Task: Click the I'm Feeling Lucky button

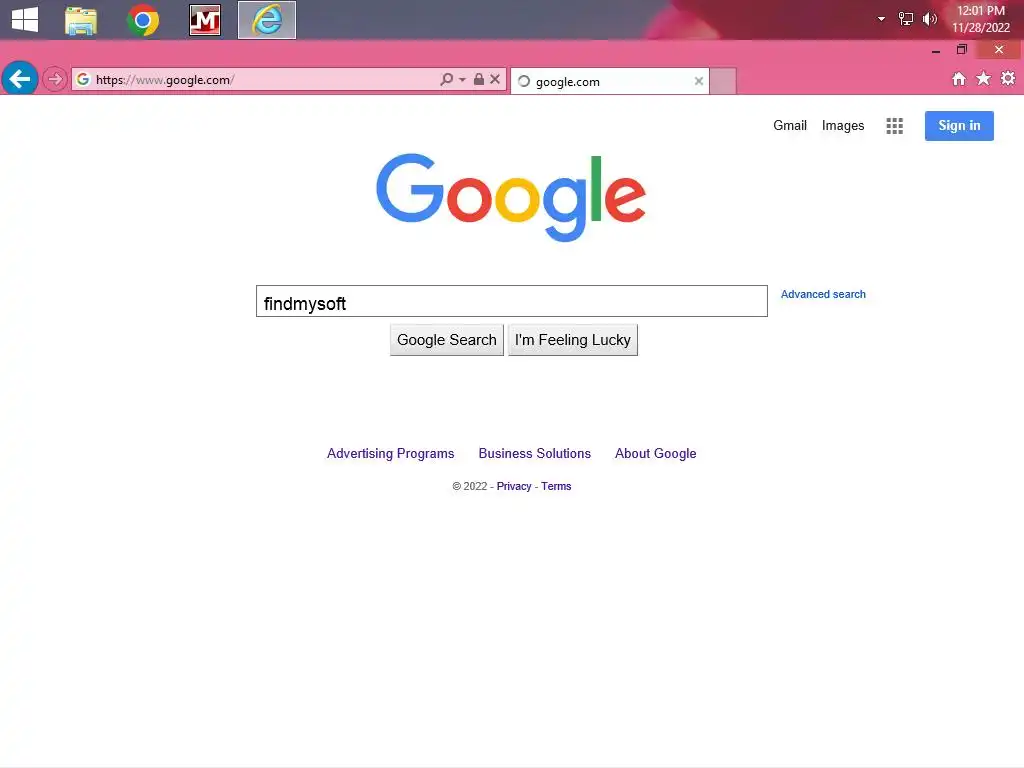Action: 573,340
